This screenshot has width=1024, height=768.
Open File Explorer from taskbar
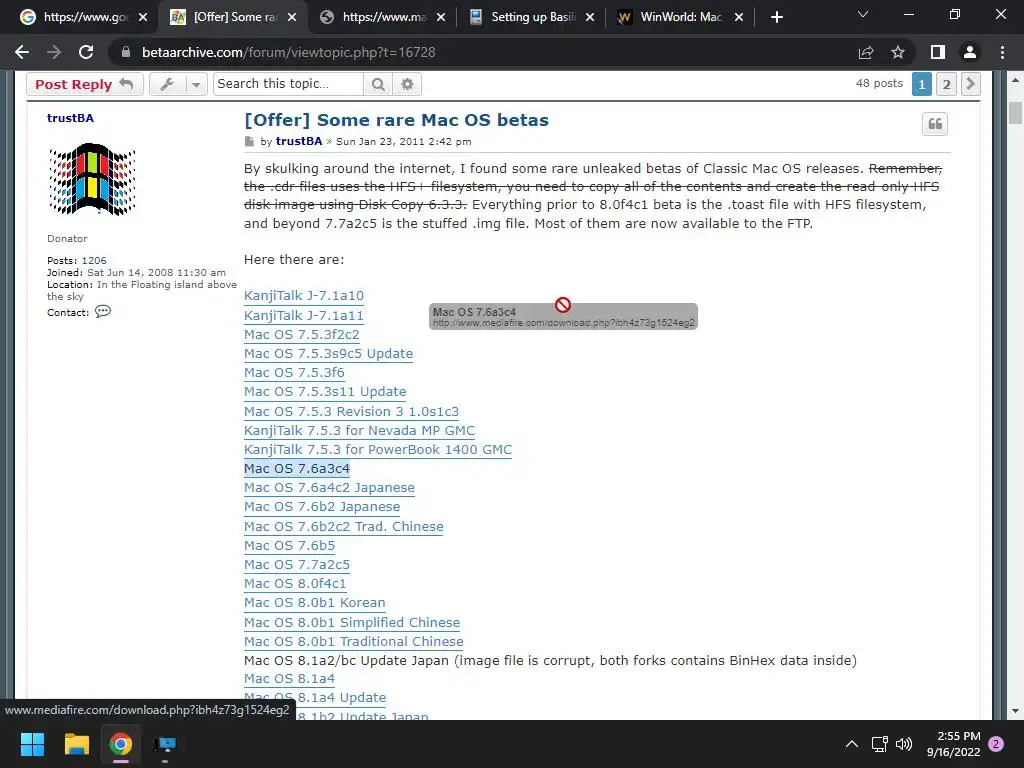[x=76, y=744]
